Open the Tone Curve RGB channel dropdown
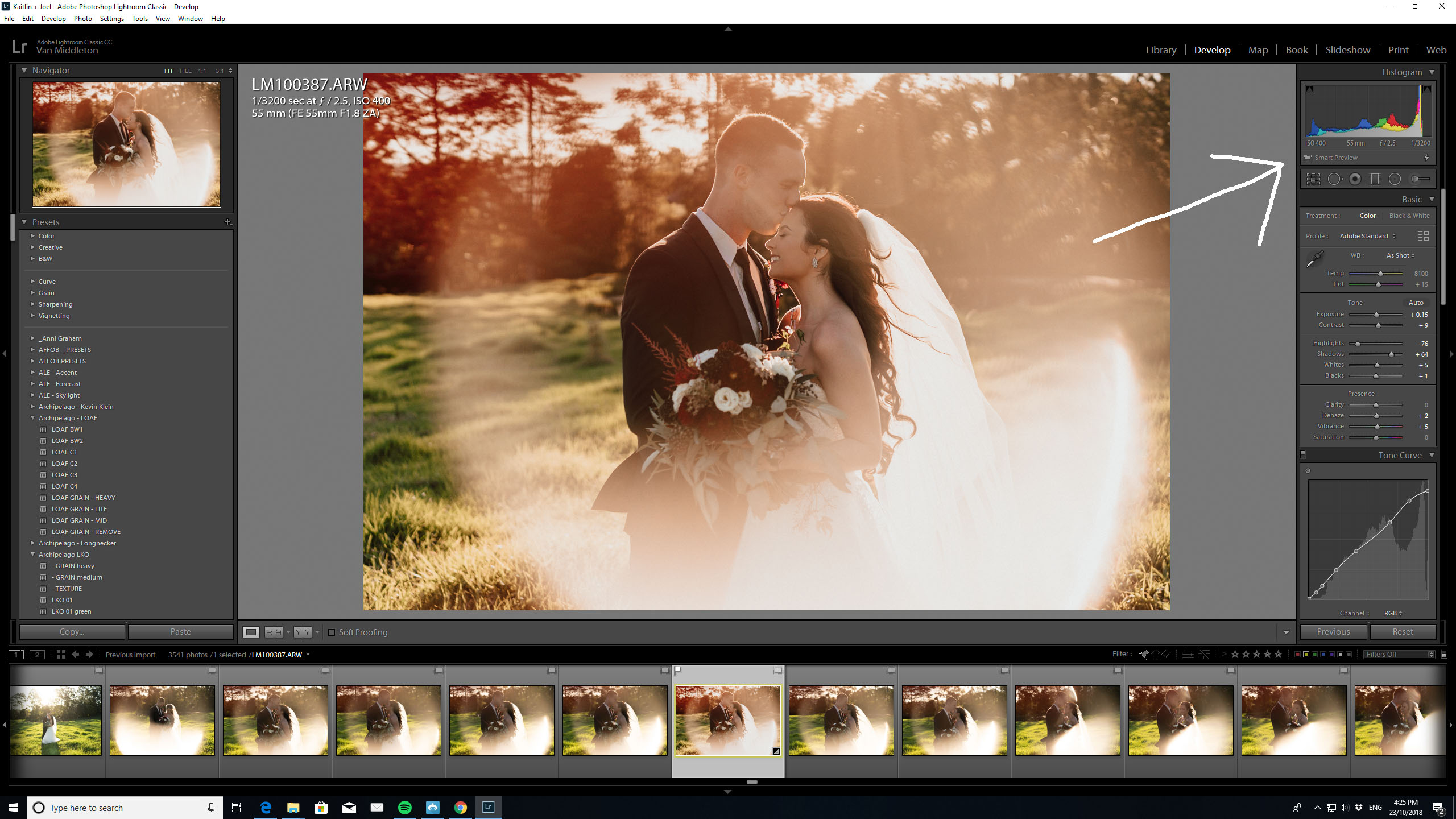This screenshot has height=819, width=1456. tap(1393, 613)
